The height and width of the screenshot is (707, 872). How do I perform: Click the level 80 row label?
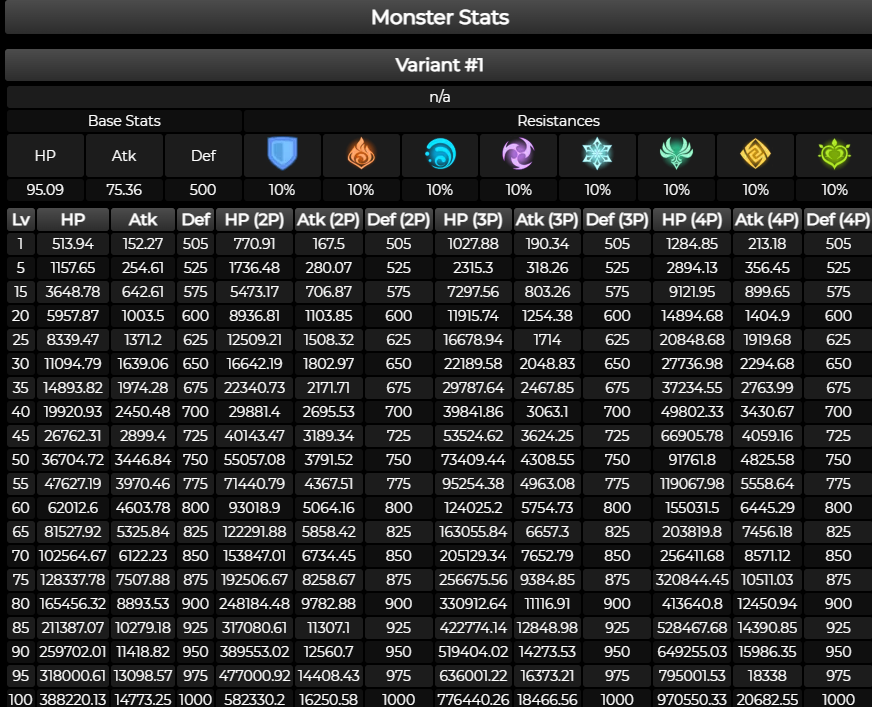point(21,603)
